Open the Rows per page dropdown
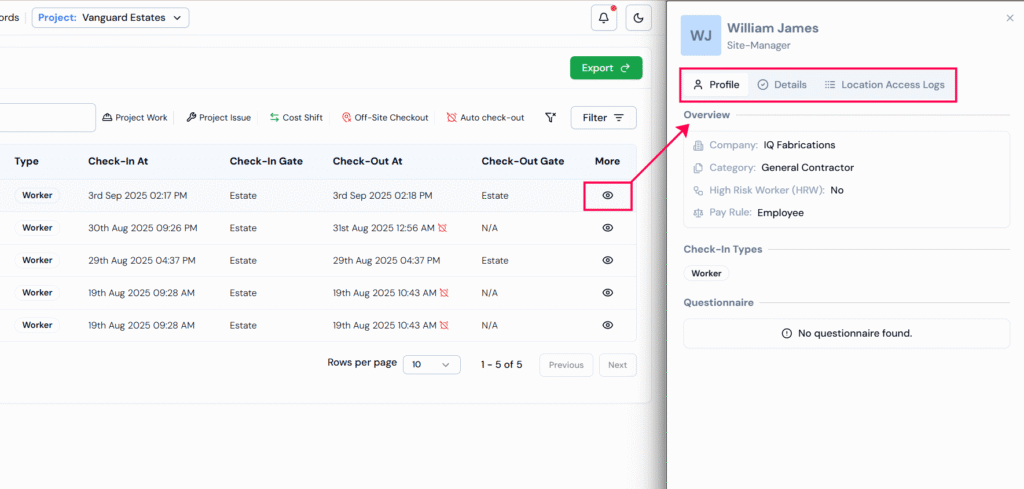 click(431, 365)
